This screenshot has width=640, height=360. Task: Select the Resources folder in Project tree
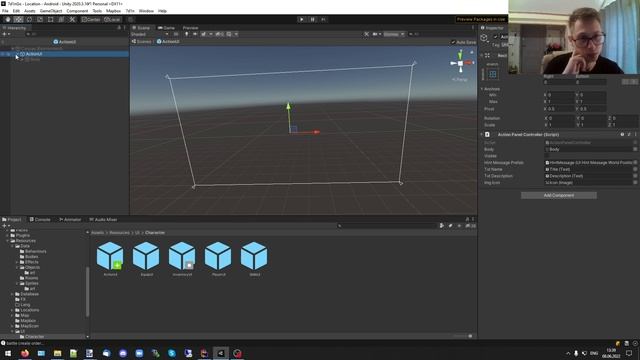(25, 241)
